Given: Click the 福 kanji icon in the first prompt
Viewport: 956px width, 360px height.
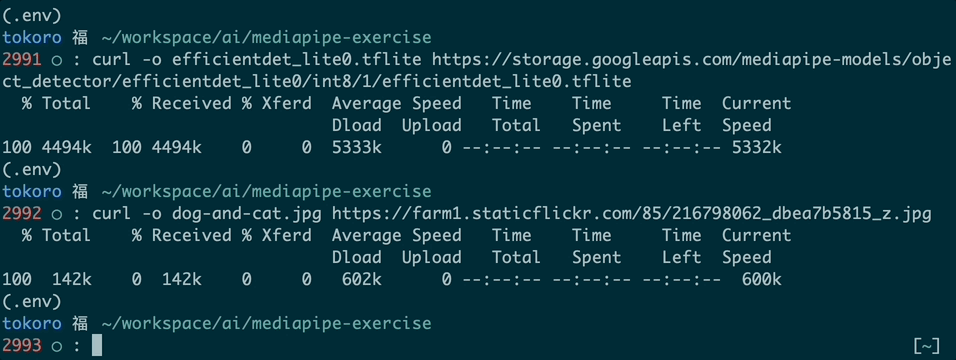Looking at the screenshot, I should coord(80,37).
